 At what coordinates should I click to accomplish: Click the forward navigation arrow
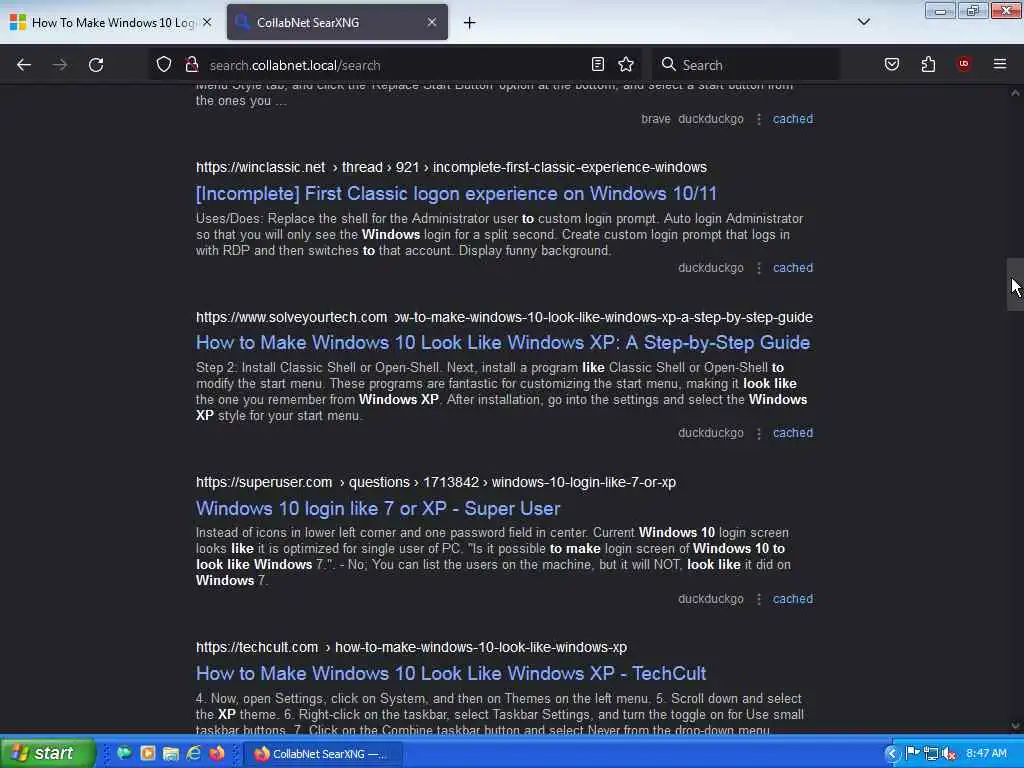point(60,65)
